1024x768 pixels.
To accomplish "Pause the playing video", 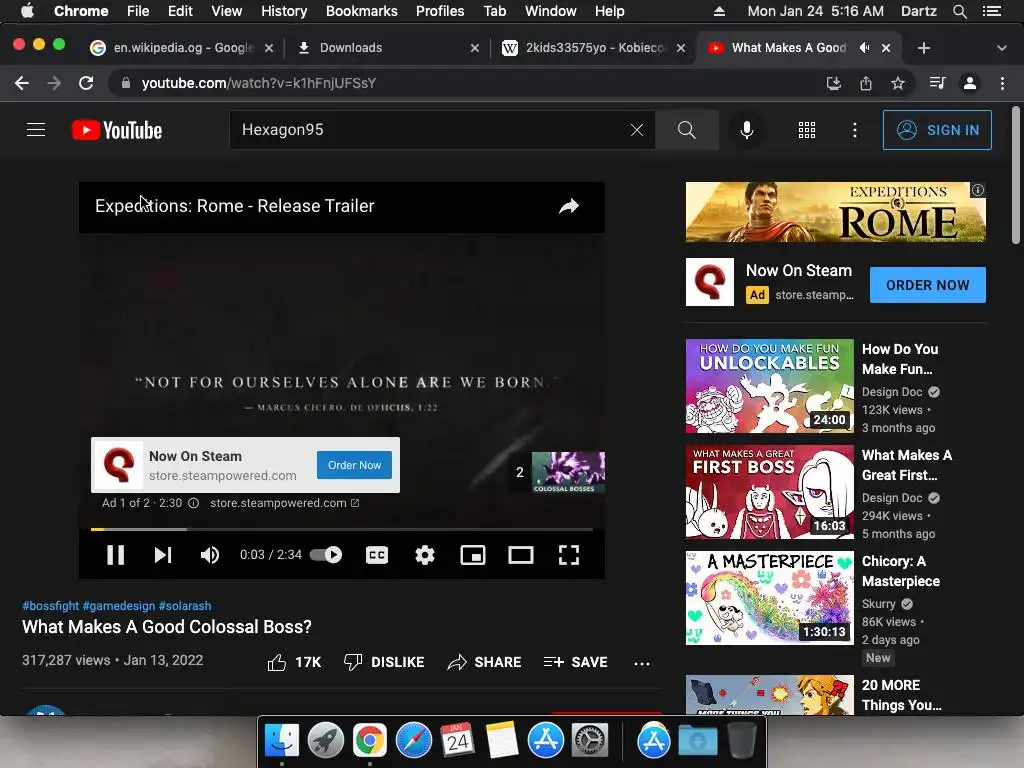I will [x=116, y=555].
